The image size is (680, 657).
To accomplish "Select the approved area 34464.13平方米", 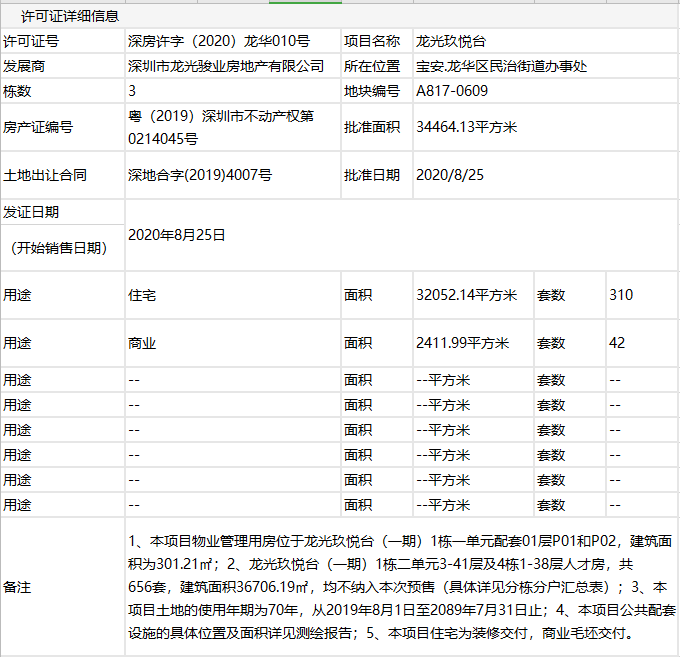I will (467, 127).
